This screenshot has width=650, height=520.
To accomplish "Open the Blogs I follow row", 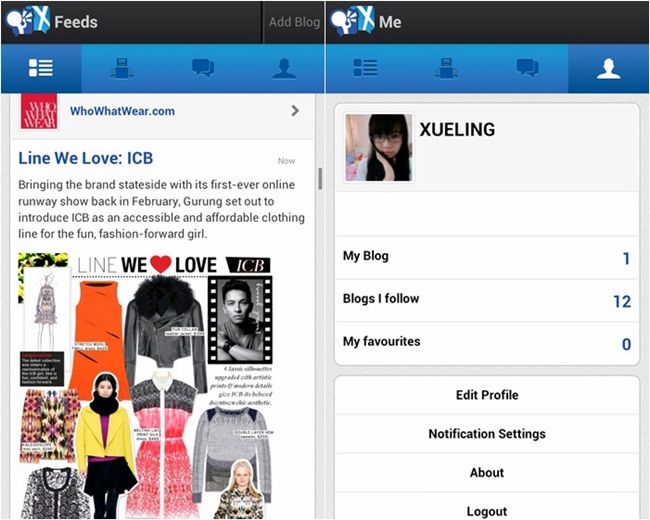I will 487,300.
